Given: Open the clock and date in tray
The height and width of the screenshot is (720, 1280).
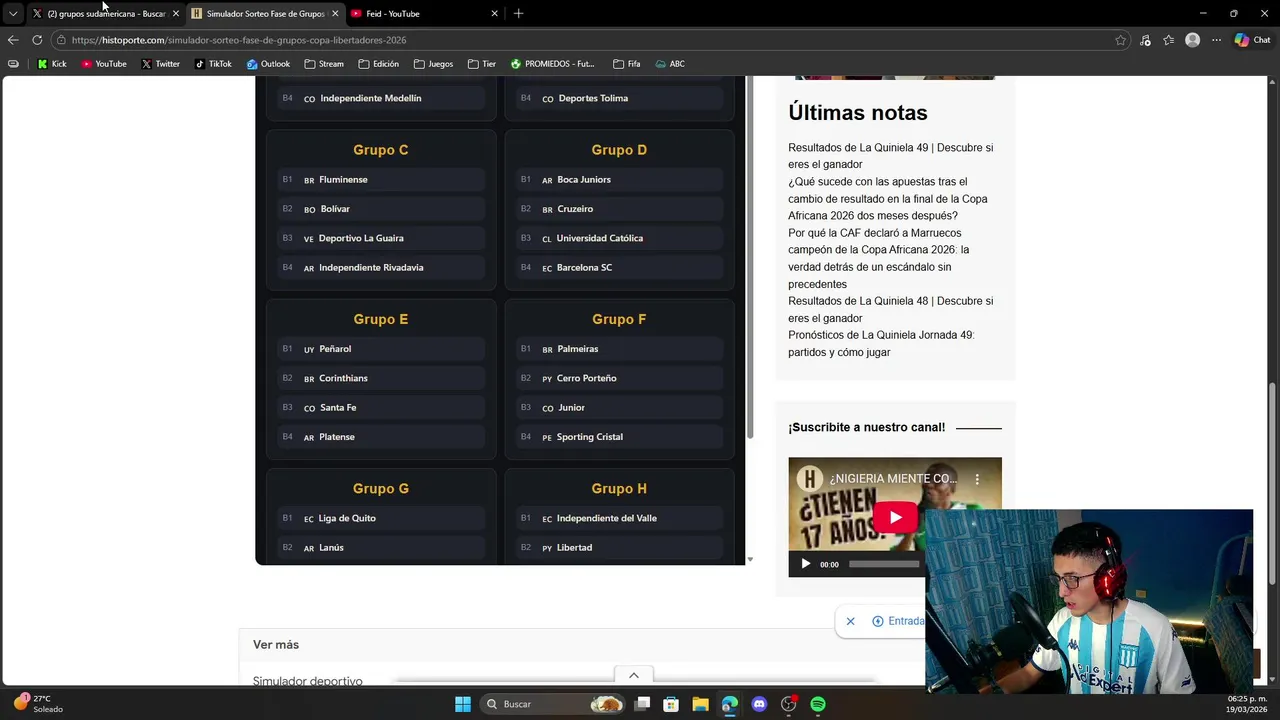Looking at the screenshot, I should click(x=1248, y=704).
